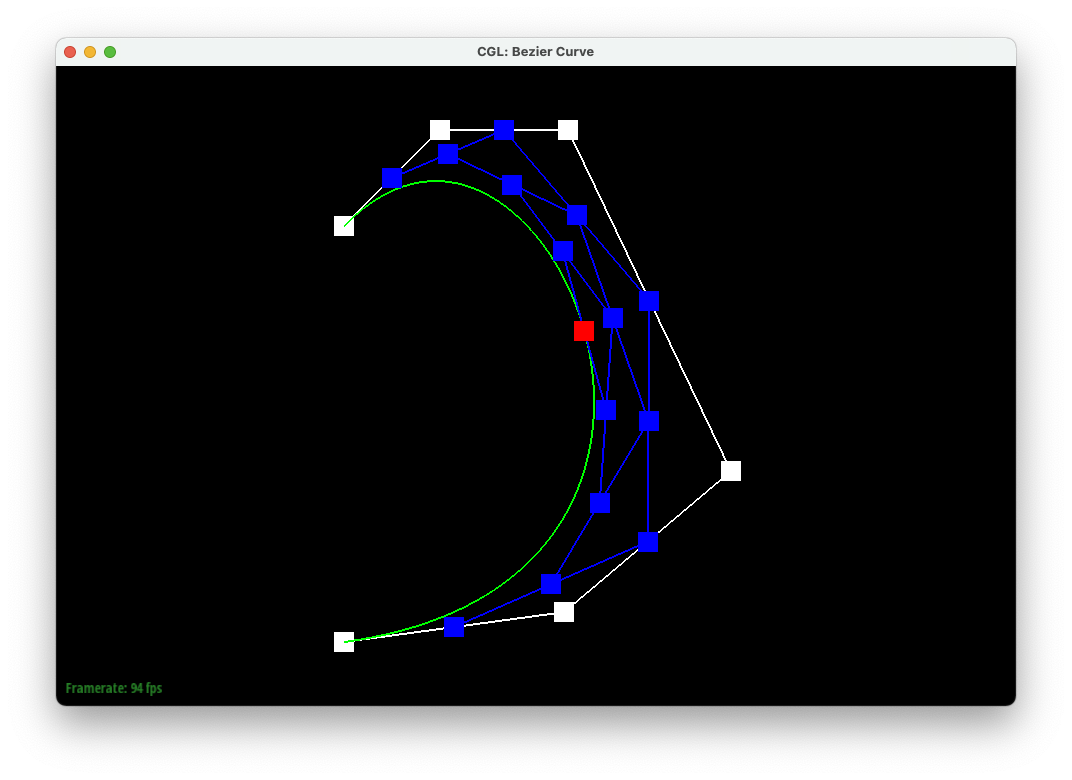Viewport: 1072px width, 780px height.
Task: Click the blue point on the upper-left diagonal white edge
Action: (x=392, y=178)
